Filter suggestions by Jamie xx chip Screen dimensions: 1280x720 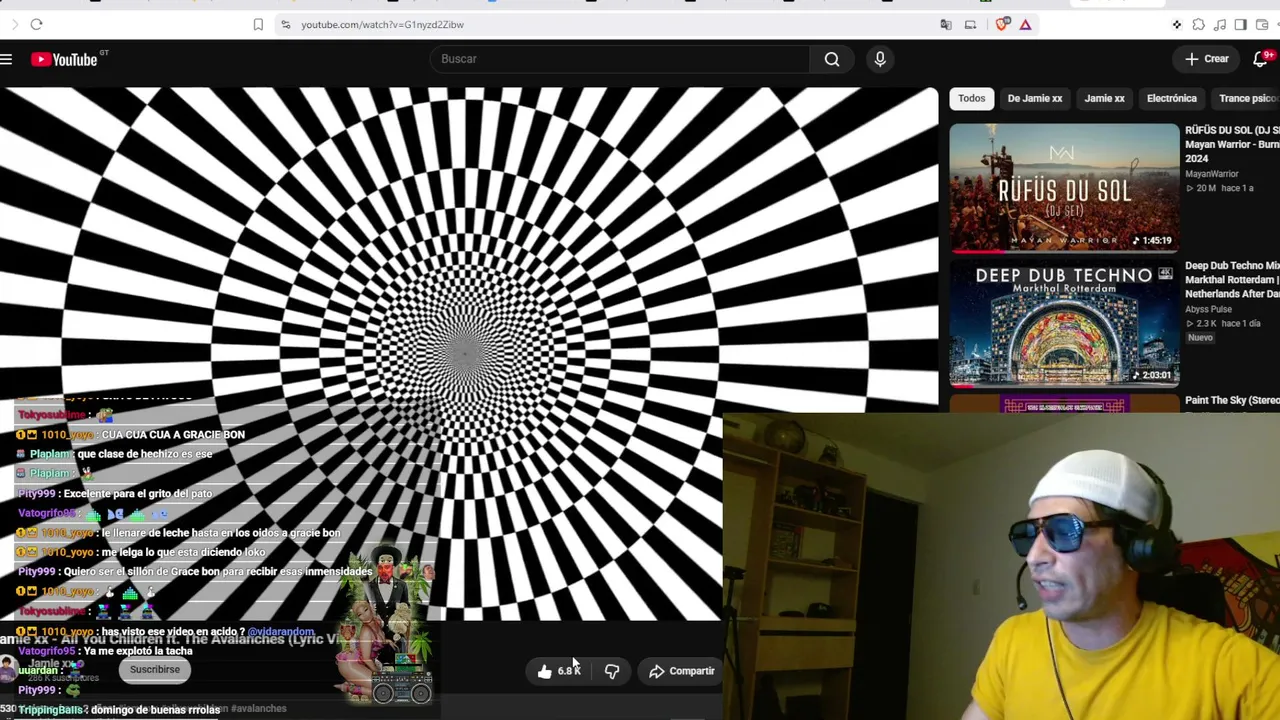tap(1105, 98)
